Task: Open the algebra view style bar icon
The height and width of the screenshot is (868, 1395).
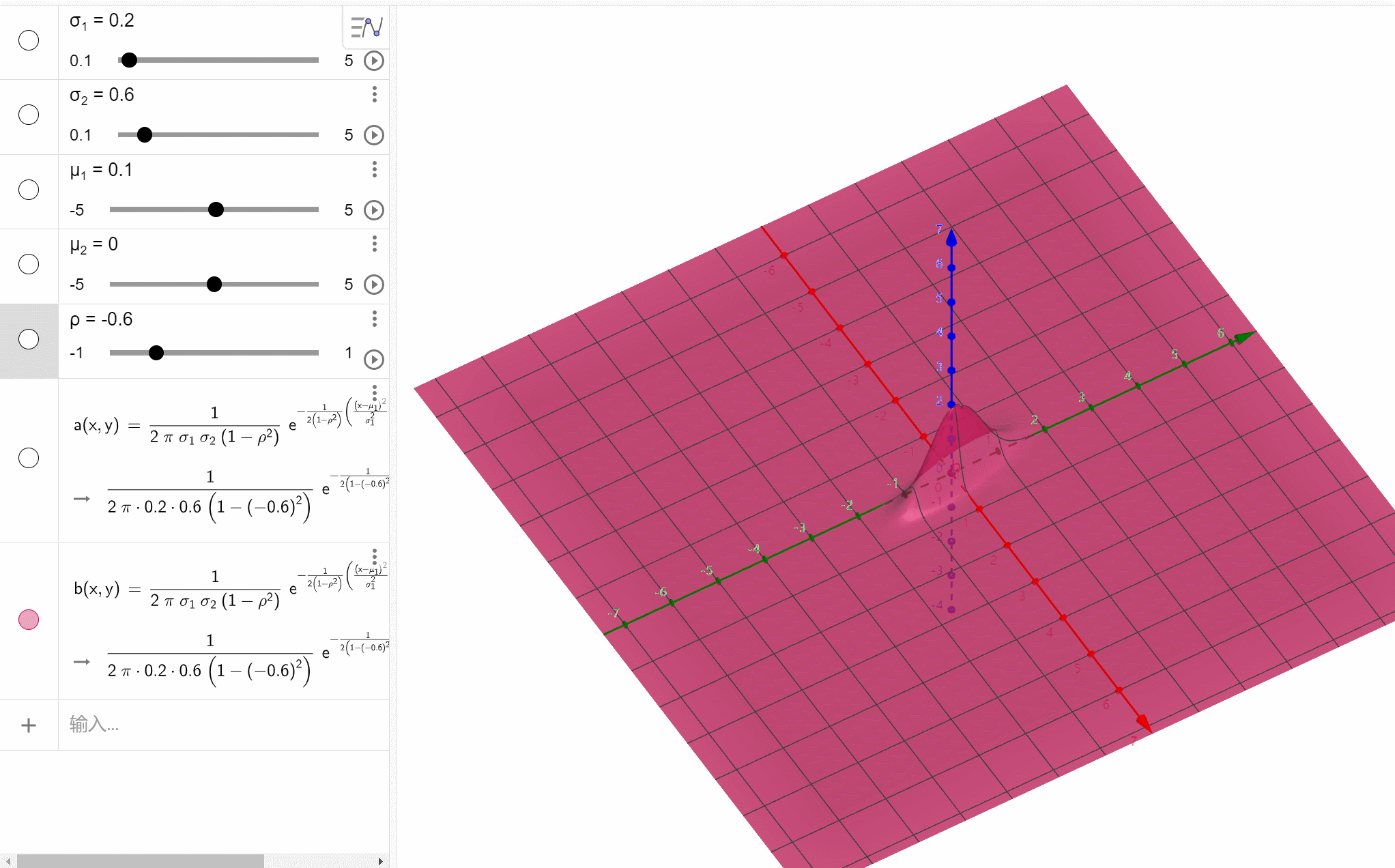Action: pos(366,27)
